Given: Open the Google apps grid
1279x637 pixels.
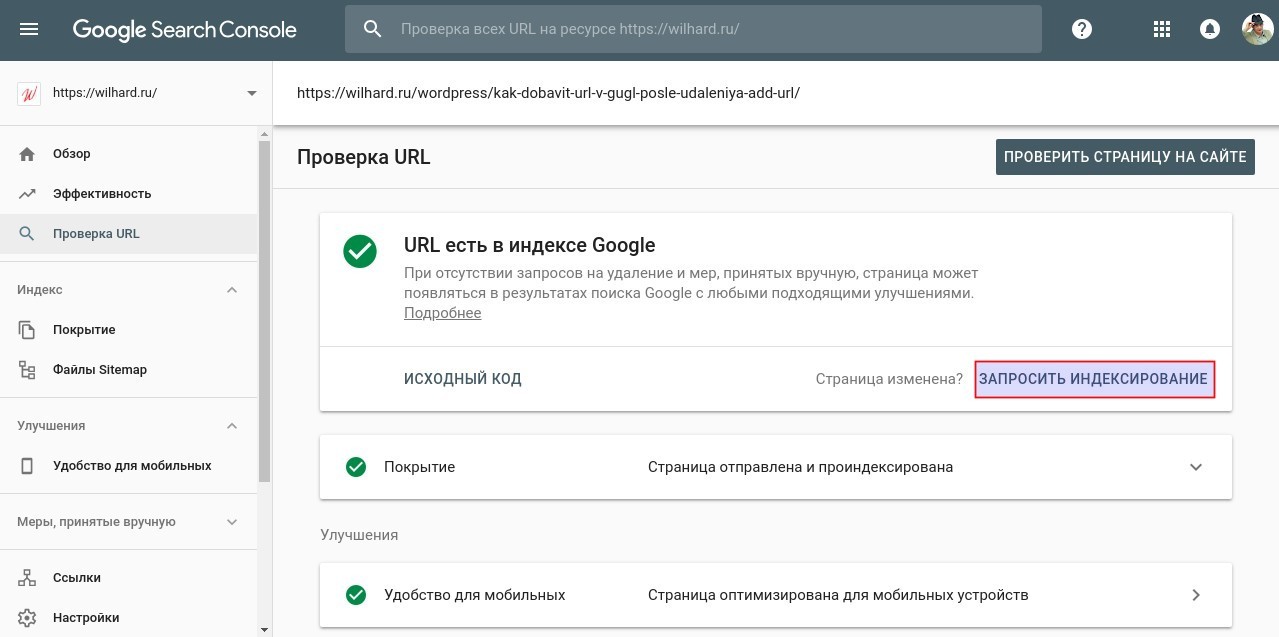Looking at the screenshot, I should pyautogui.click(x=1161, y=30).
